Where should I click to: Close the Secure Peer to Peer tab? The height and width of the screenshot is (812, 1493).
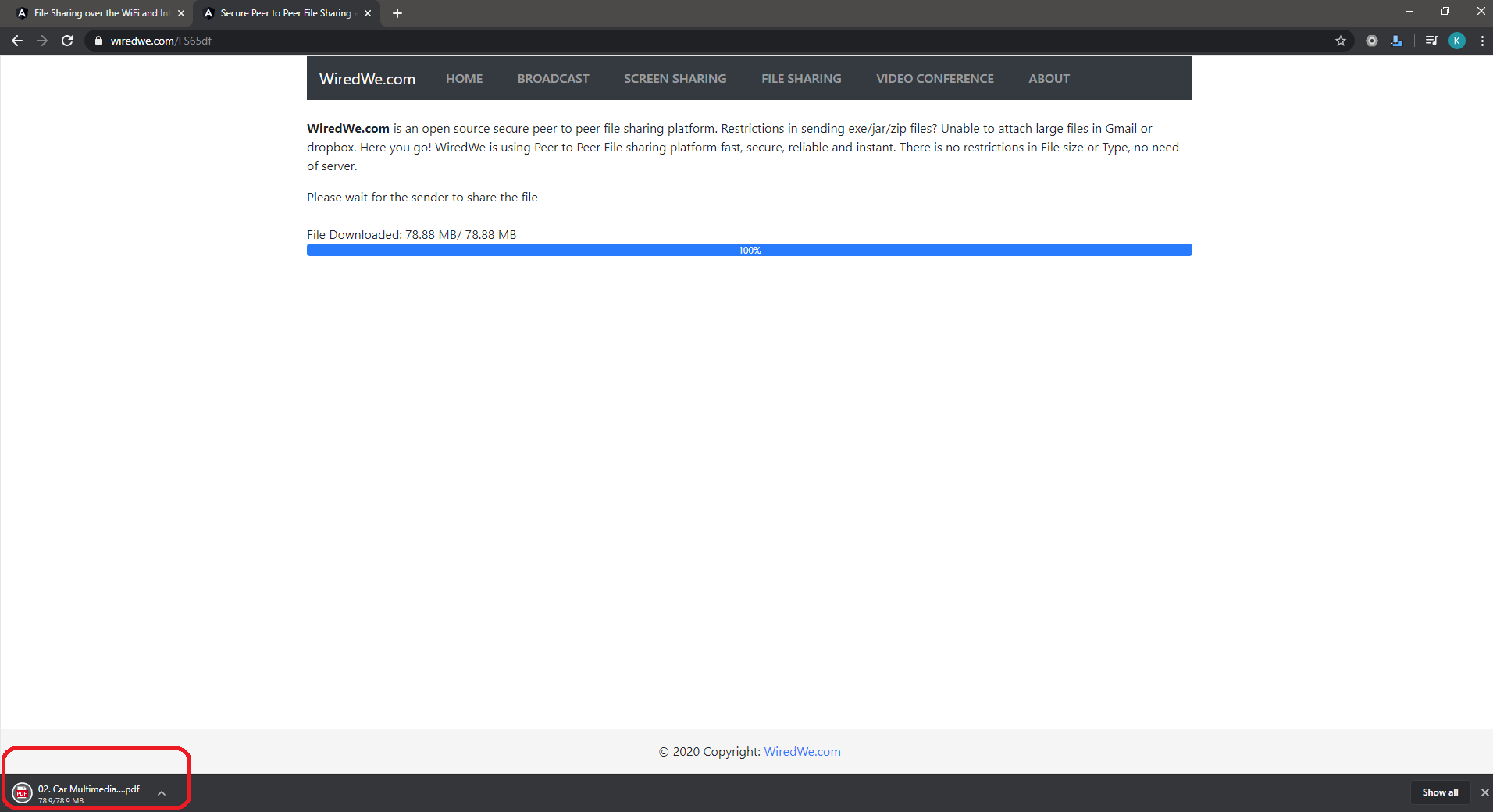pyautogui.click(x=368, y=13)
